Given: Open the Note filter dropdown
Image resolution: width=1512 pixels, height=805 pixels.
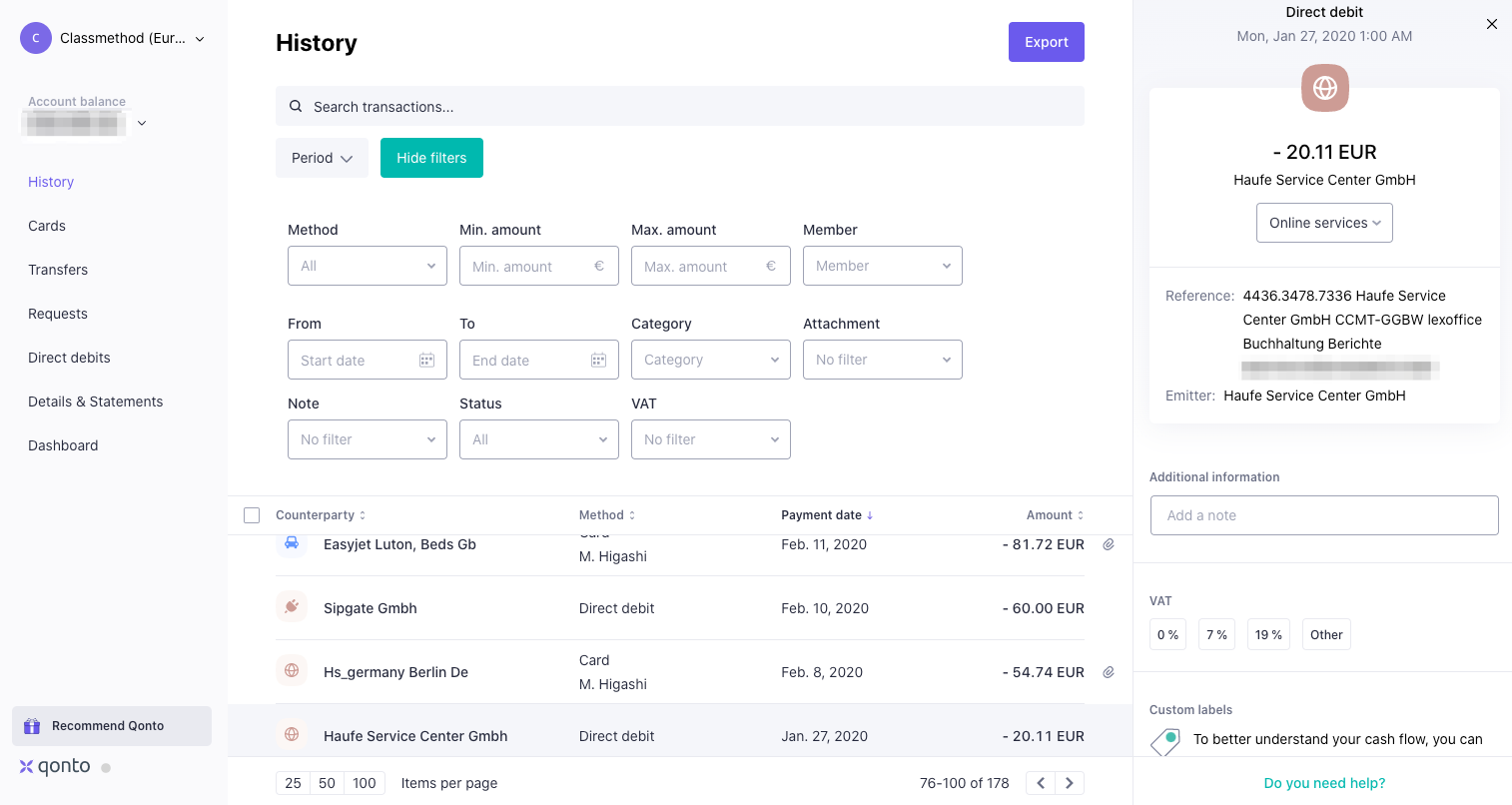Looking at the screenshot, I should (x=368, y=439).
